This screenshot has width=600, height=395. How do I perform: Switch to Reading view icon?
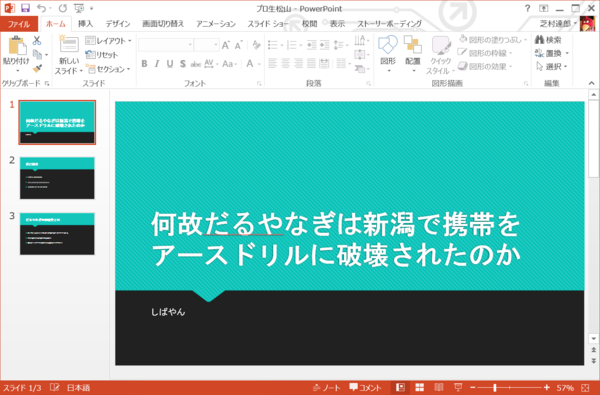tap(439, 387)
